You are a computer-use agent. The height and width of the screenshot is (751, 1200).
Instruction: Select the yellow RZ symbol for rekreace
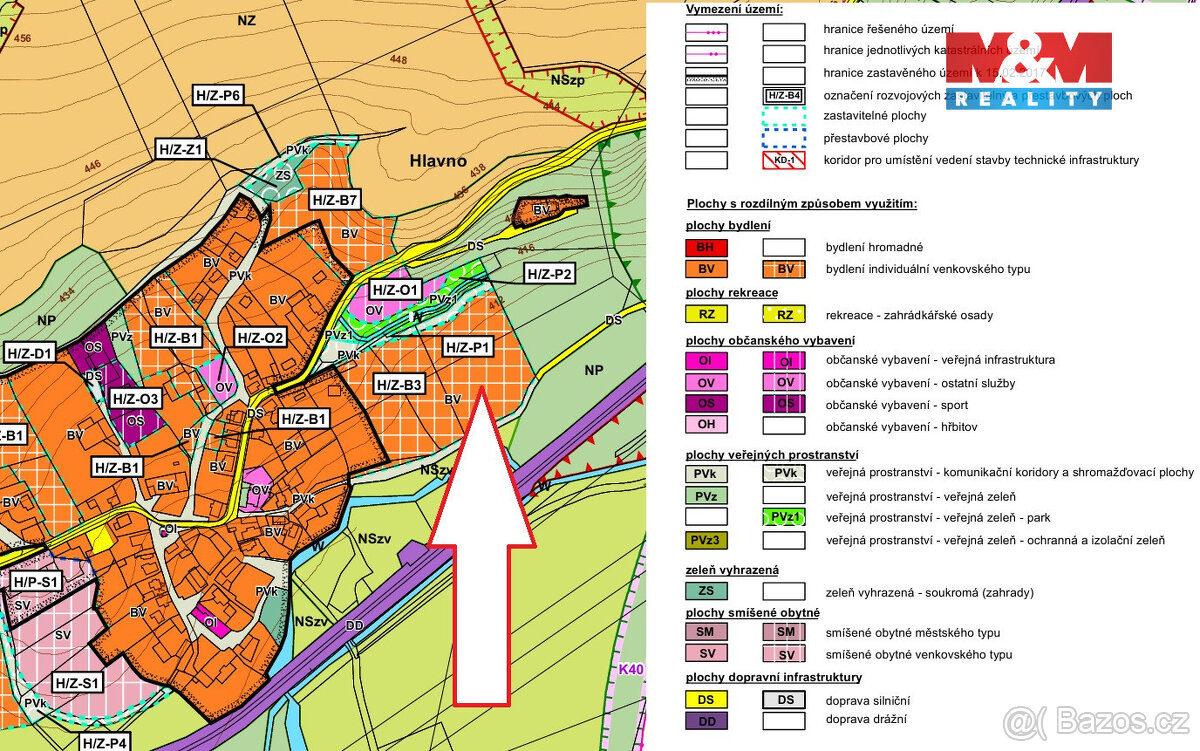pyautogui.click(x=706, y=315)
